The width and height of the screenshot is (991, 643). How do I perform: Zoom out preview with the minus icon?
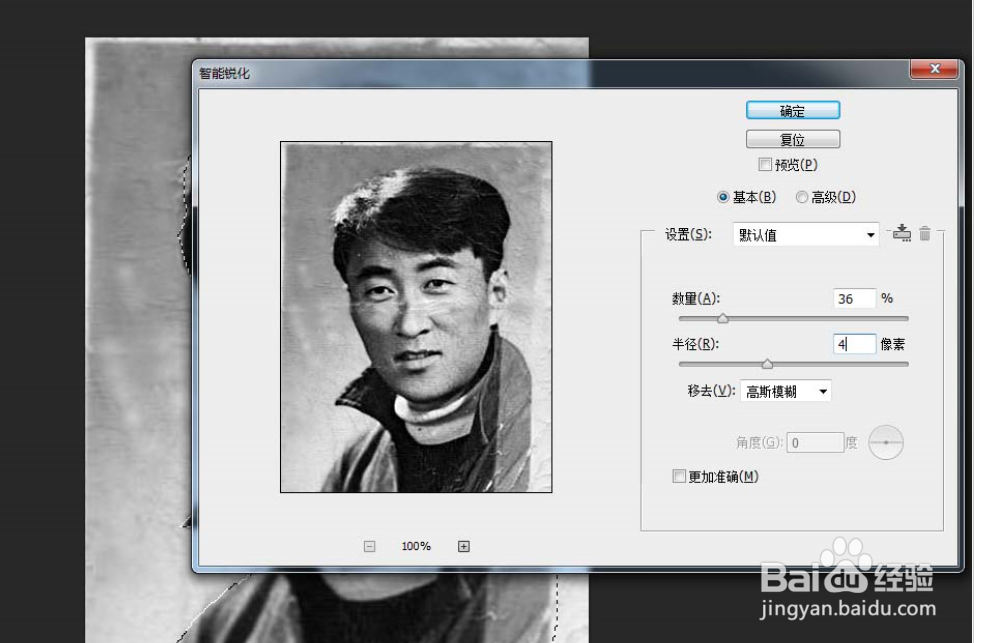370,546
